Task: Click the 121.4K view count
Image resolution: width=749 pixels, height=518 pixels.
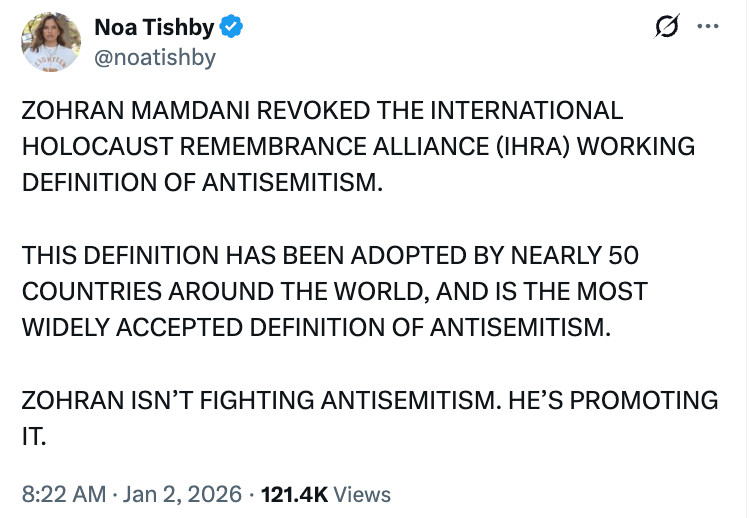Action: coord(293,494)
